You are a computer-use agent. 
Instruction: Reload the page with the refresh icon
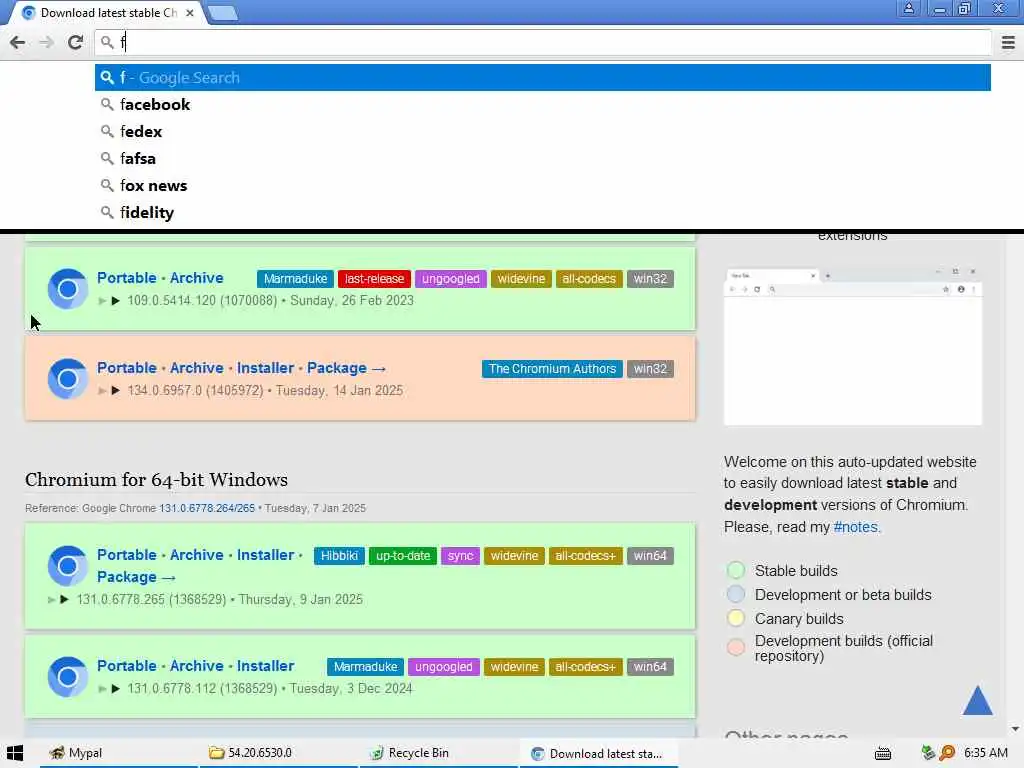pos(76,42)
